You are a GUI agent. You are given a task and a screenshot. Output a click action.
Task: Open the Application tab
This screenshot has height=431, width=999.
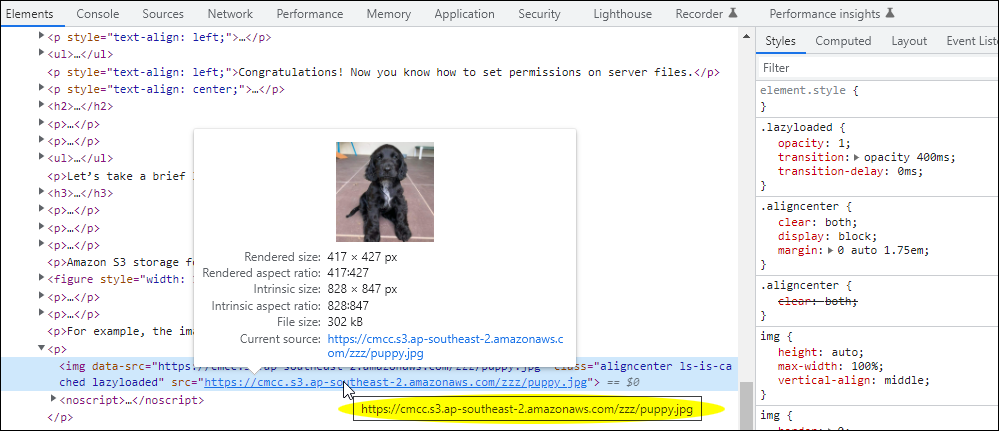tap(464, 13)
